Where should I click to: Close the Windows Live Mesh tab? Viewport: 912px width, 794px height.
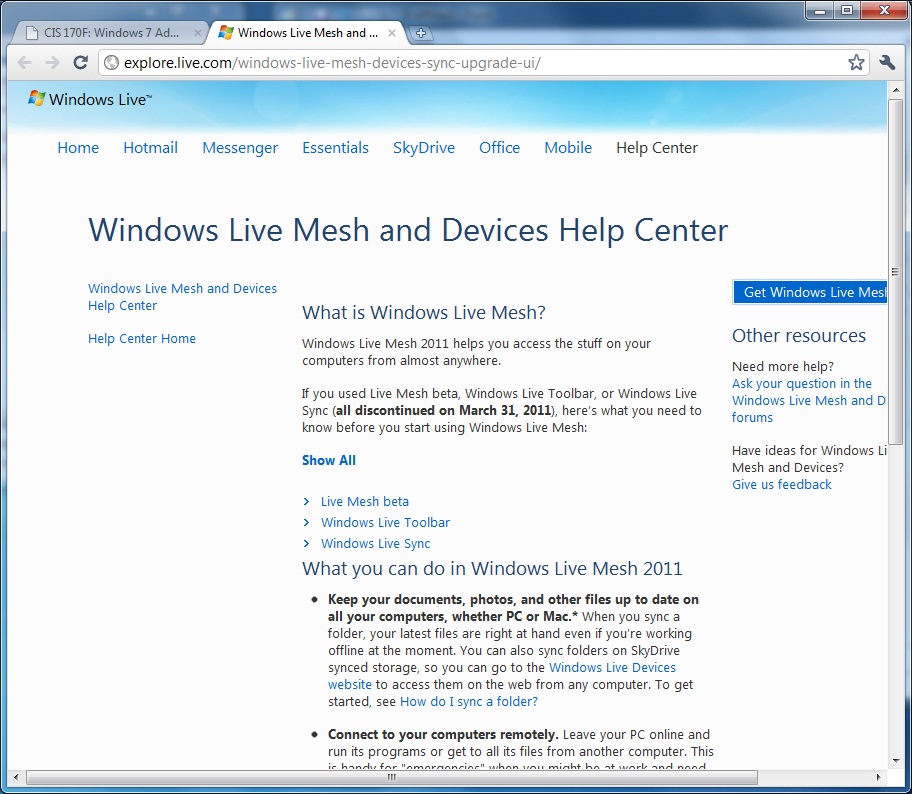click(x=392, y=33)
